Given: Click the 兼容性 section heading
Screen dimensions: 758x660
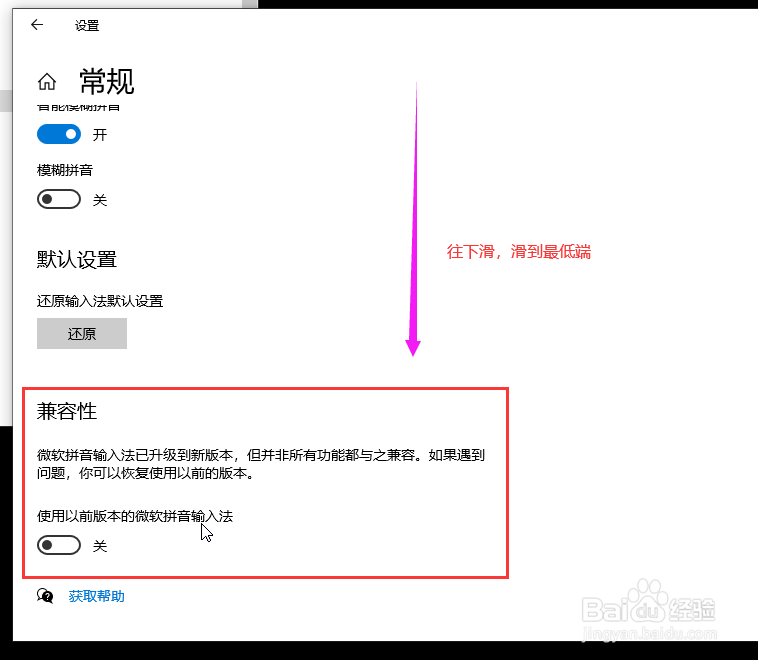Looking at the screenshot, I should tap(67, 411).
